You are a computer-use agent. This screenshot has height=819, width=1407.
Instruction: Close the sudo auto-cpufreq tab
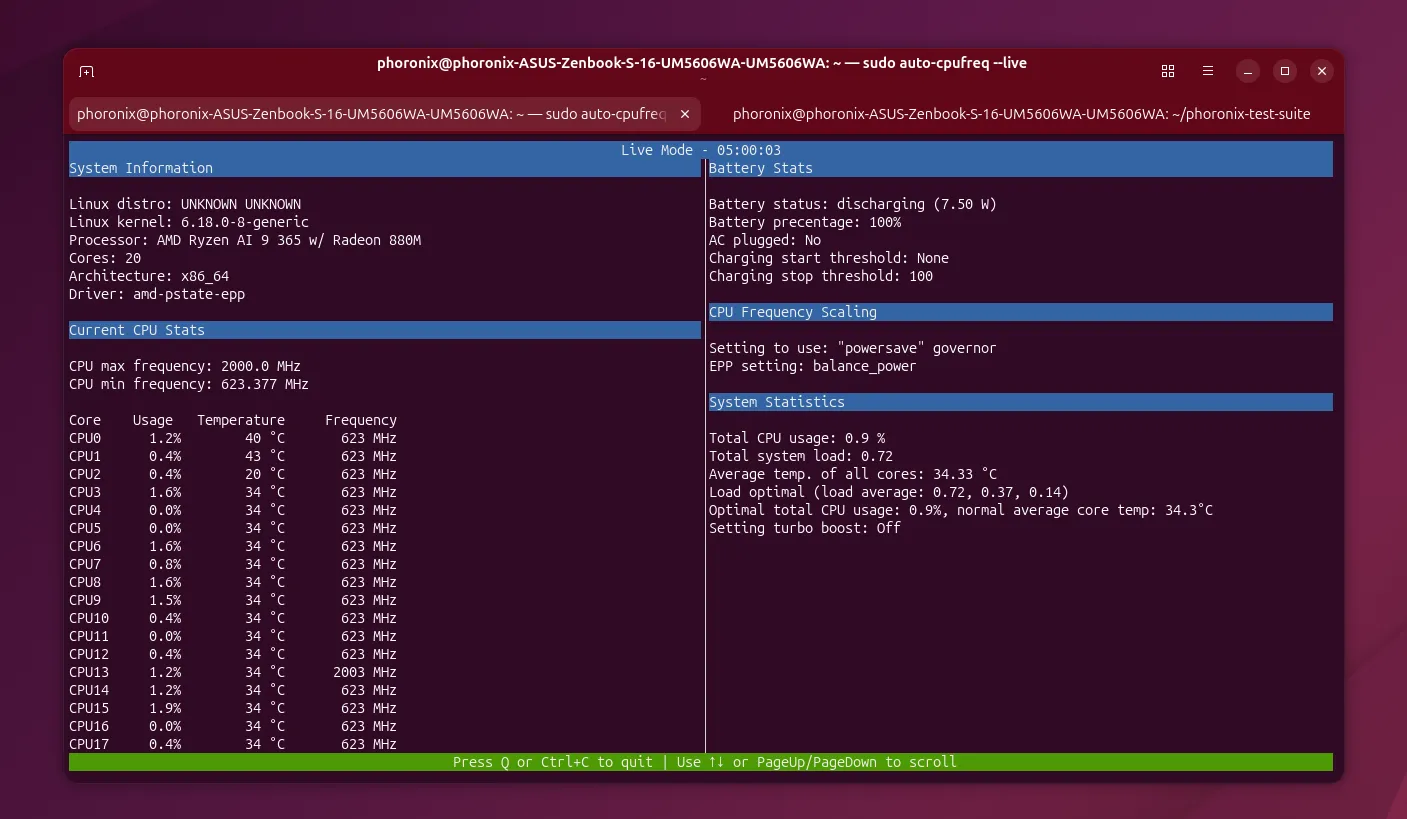(685, 114)
